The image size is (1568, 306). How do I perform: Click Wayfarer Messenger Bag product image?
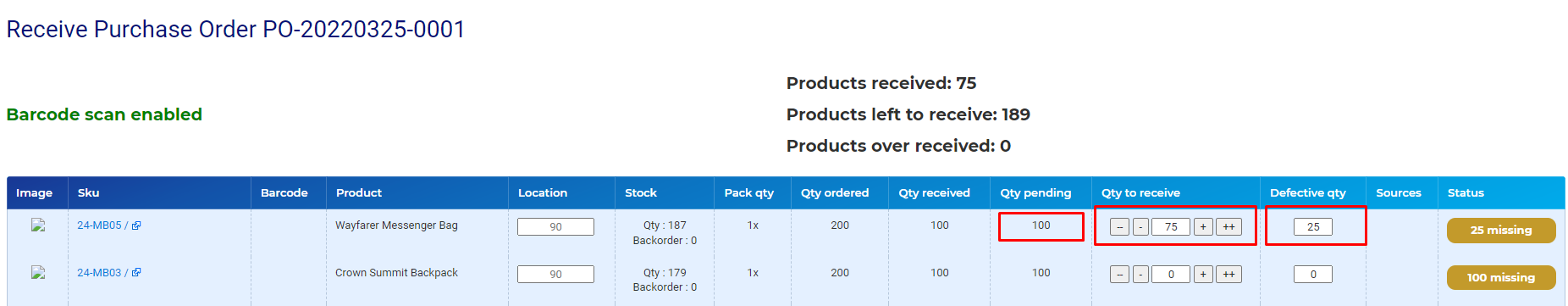tap(38, 225)
